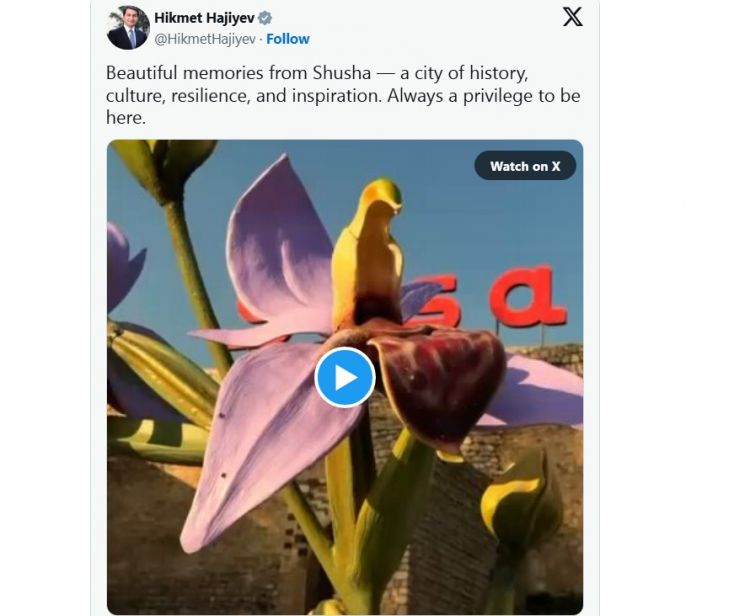Click the red letter 'a' sign in the video

528,297
